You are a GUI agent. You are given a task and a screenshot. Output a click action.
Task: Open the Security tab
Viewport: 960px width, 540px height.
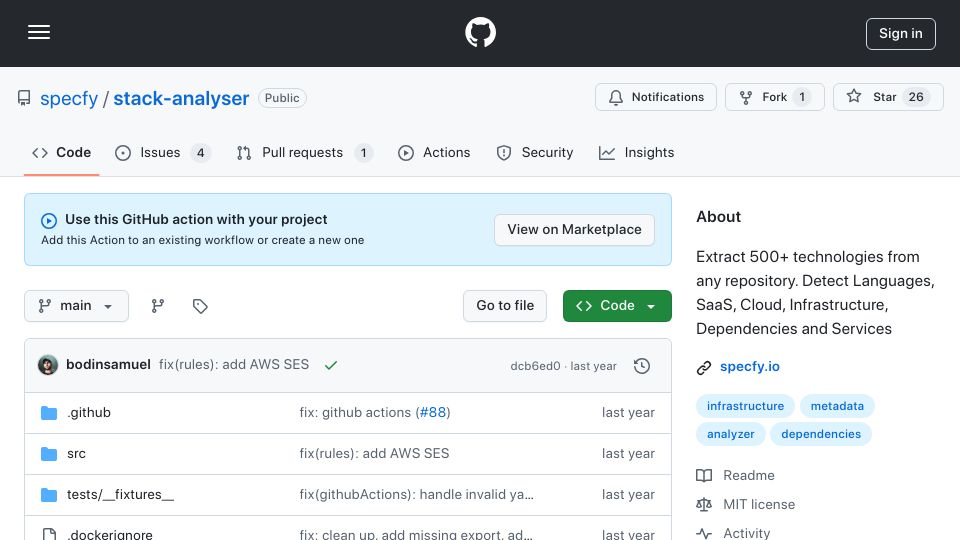pos(534,152)
